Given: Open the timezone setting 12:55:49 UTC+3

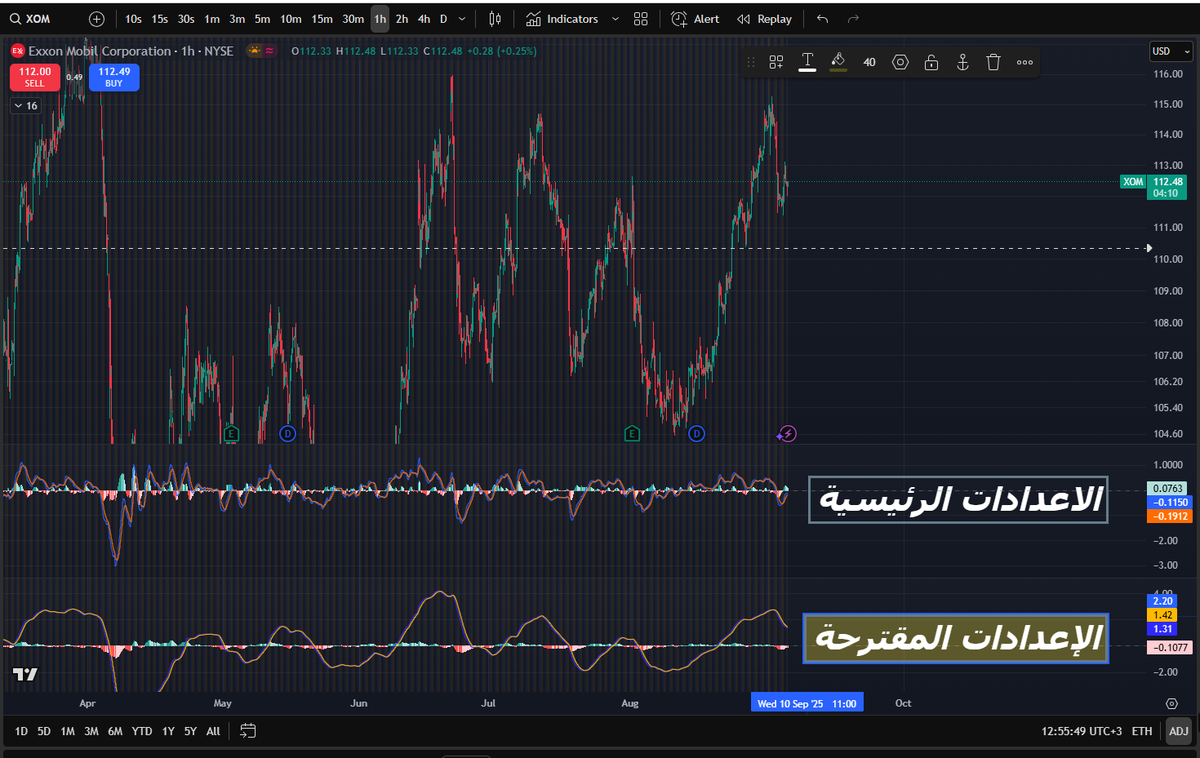Looking at the screenshot, I should [x=1081, y=732].
